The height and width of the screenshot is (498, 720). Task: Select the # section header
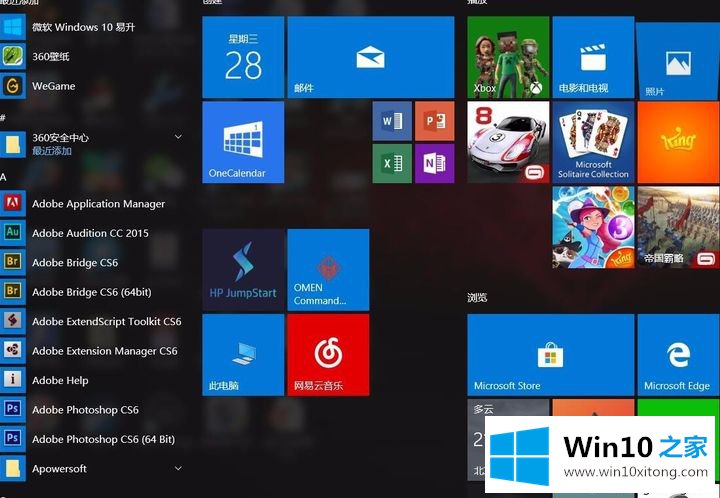point(3,118)
